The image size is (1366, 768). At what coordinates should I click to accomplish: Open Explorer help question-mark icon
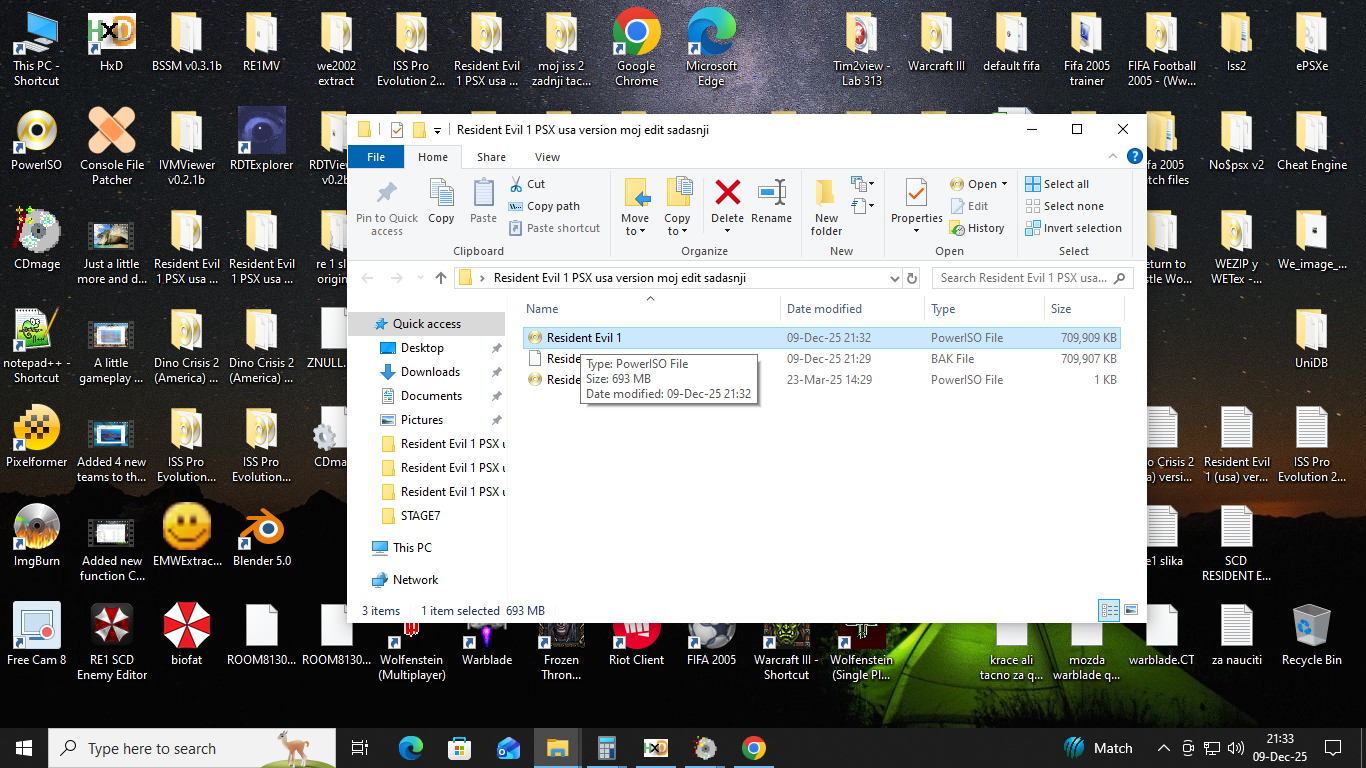pos(1134,156)
